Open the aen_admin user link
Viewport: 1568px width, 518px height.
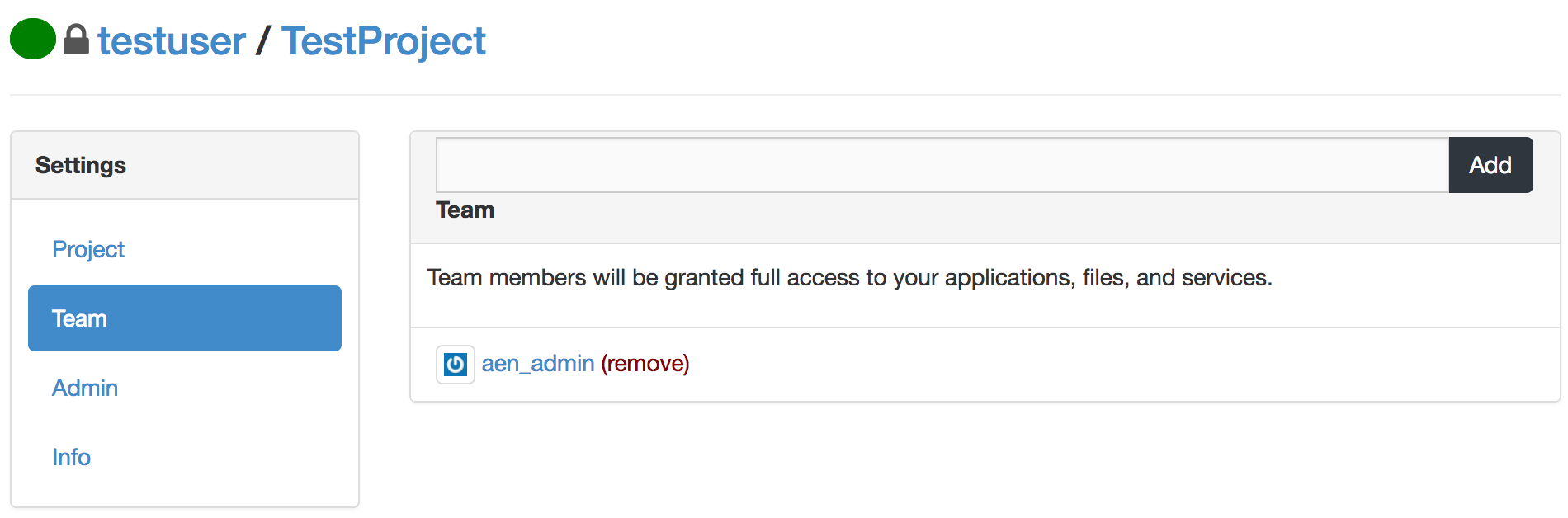538,364
